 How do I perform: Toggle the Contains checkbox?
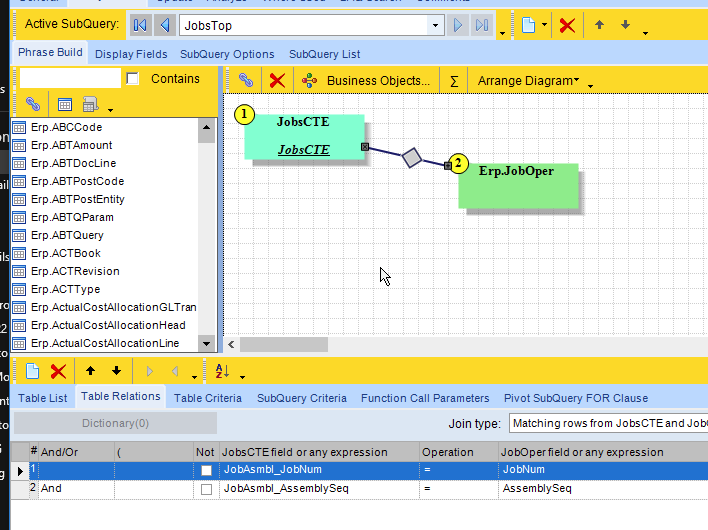pos(132,79)
